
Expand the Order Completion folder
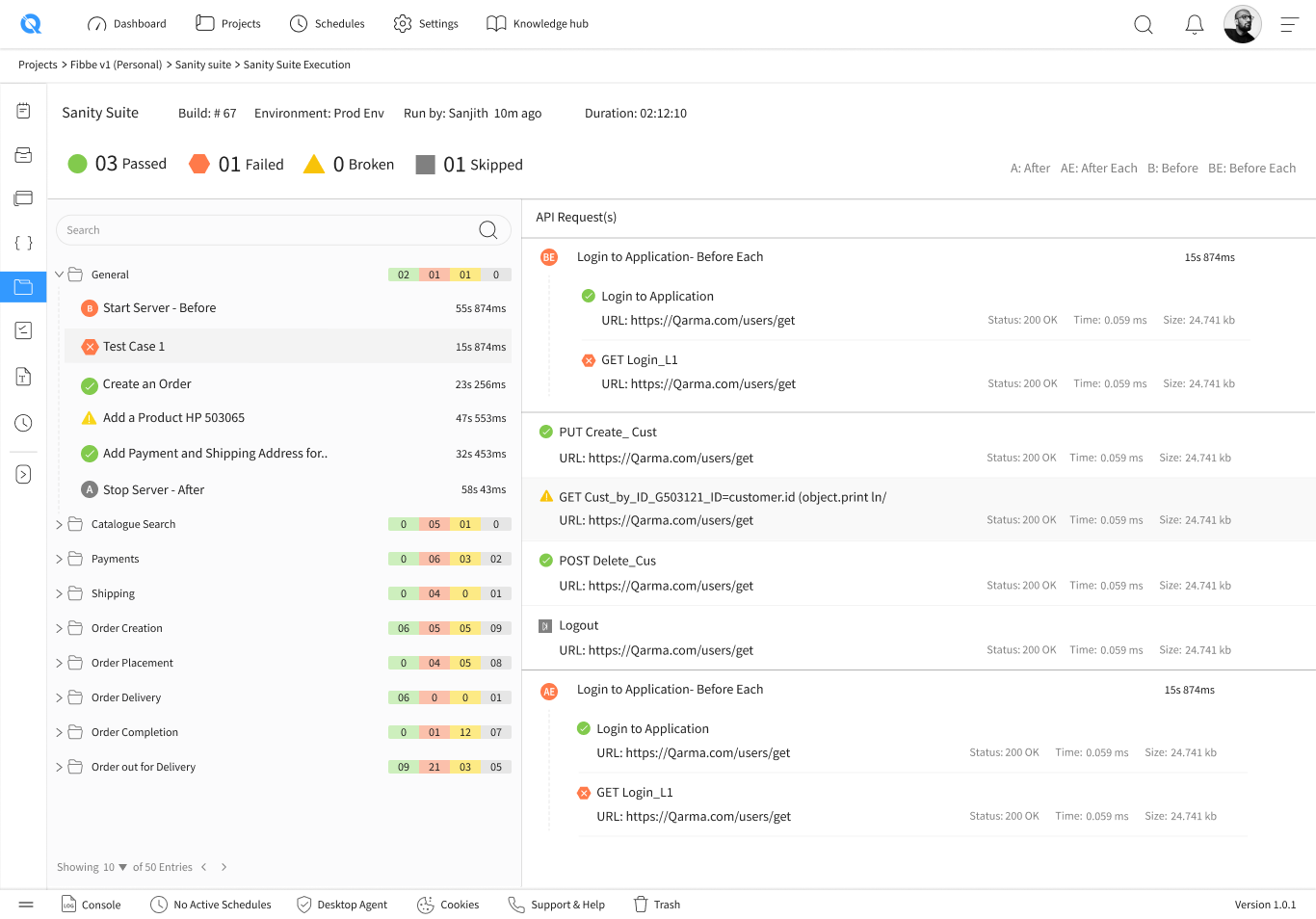point(59,733)
